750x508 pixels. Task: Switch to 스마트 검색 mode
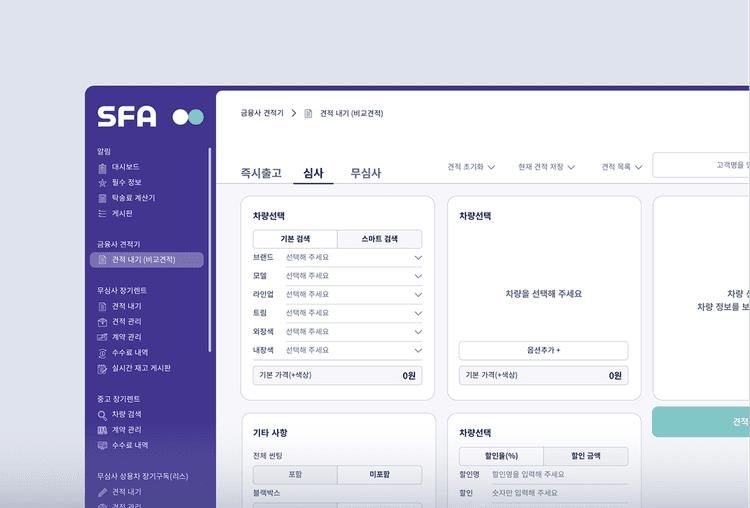tap(379, 239)
